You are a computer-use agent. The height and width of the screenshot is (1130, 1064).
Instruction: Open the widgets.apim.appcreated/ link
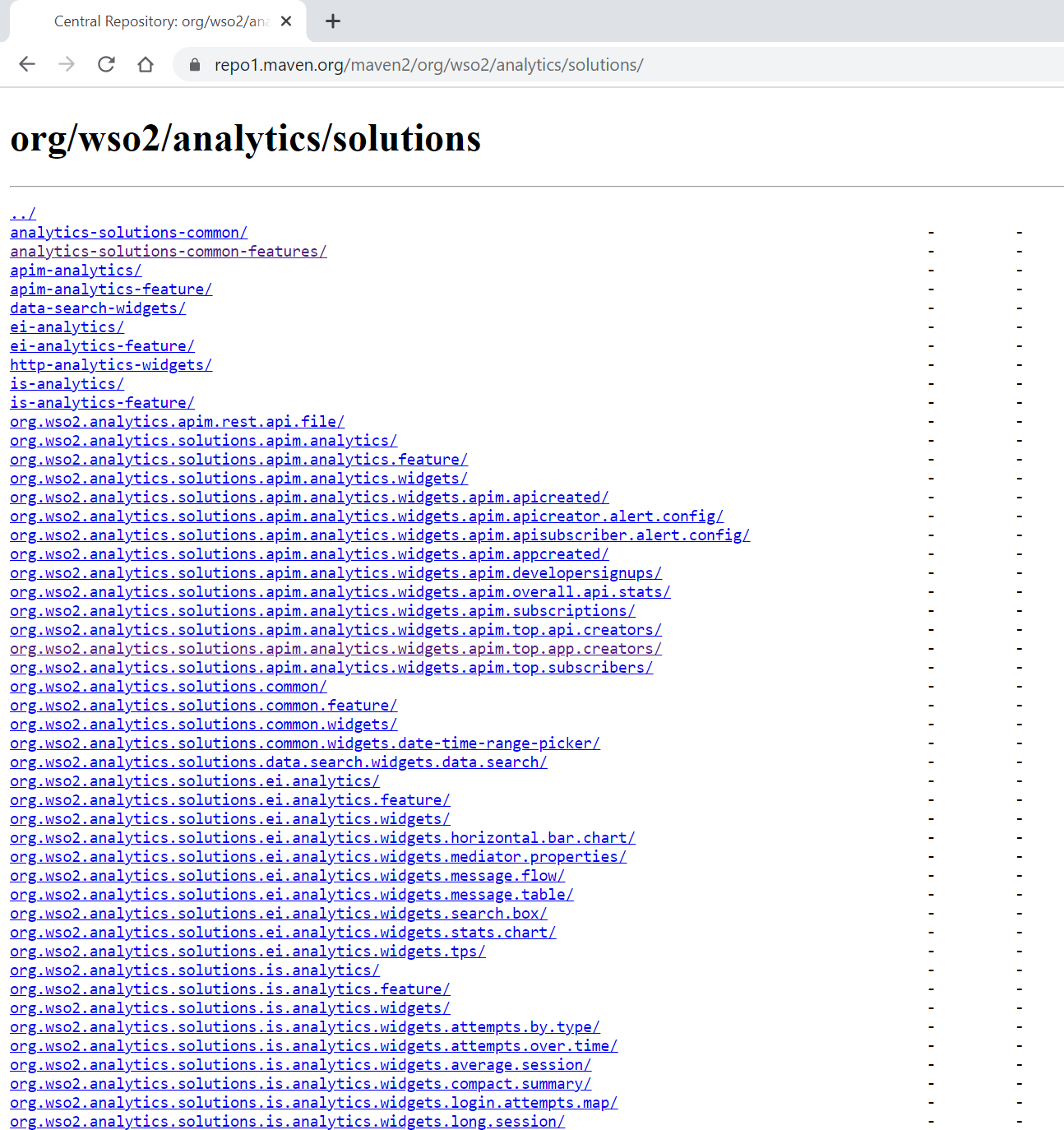click(309, 554)
